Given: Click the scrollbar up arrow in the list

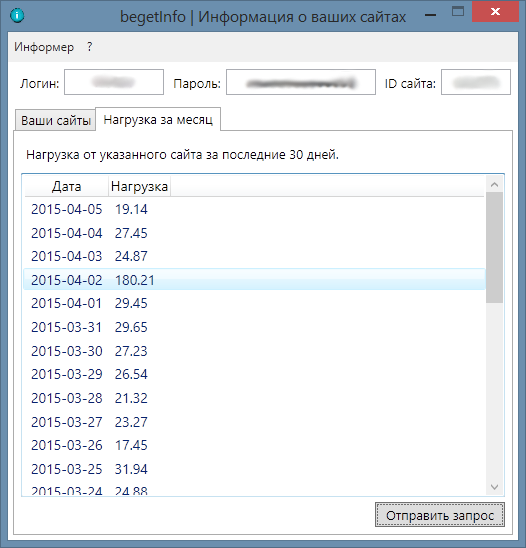Looking at the screenshot, I should click(494, 185).
